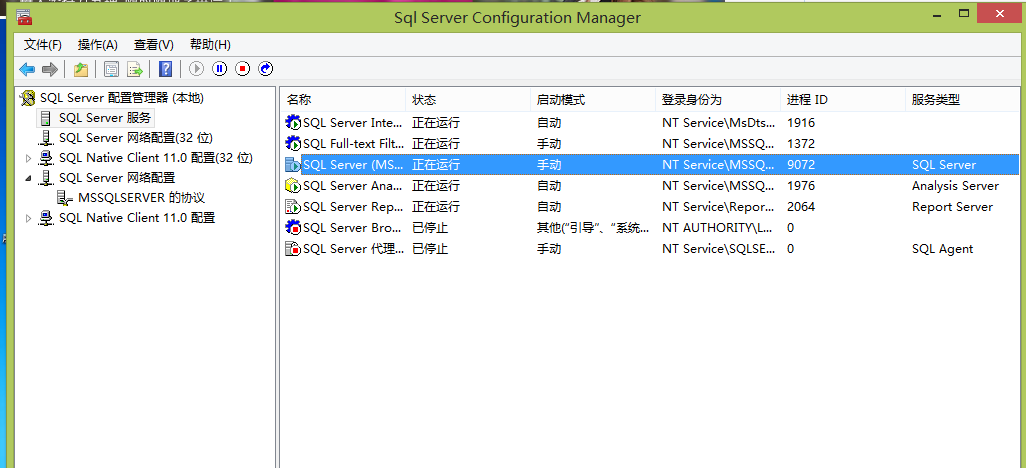Click the NT AUTHORITY\L... login cell
Screen dimensions: 1026x468
tap(718, 228)
